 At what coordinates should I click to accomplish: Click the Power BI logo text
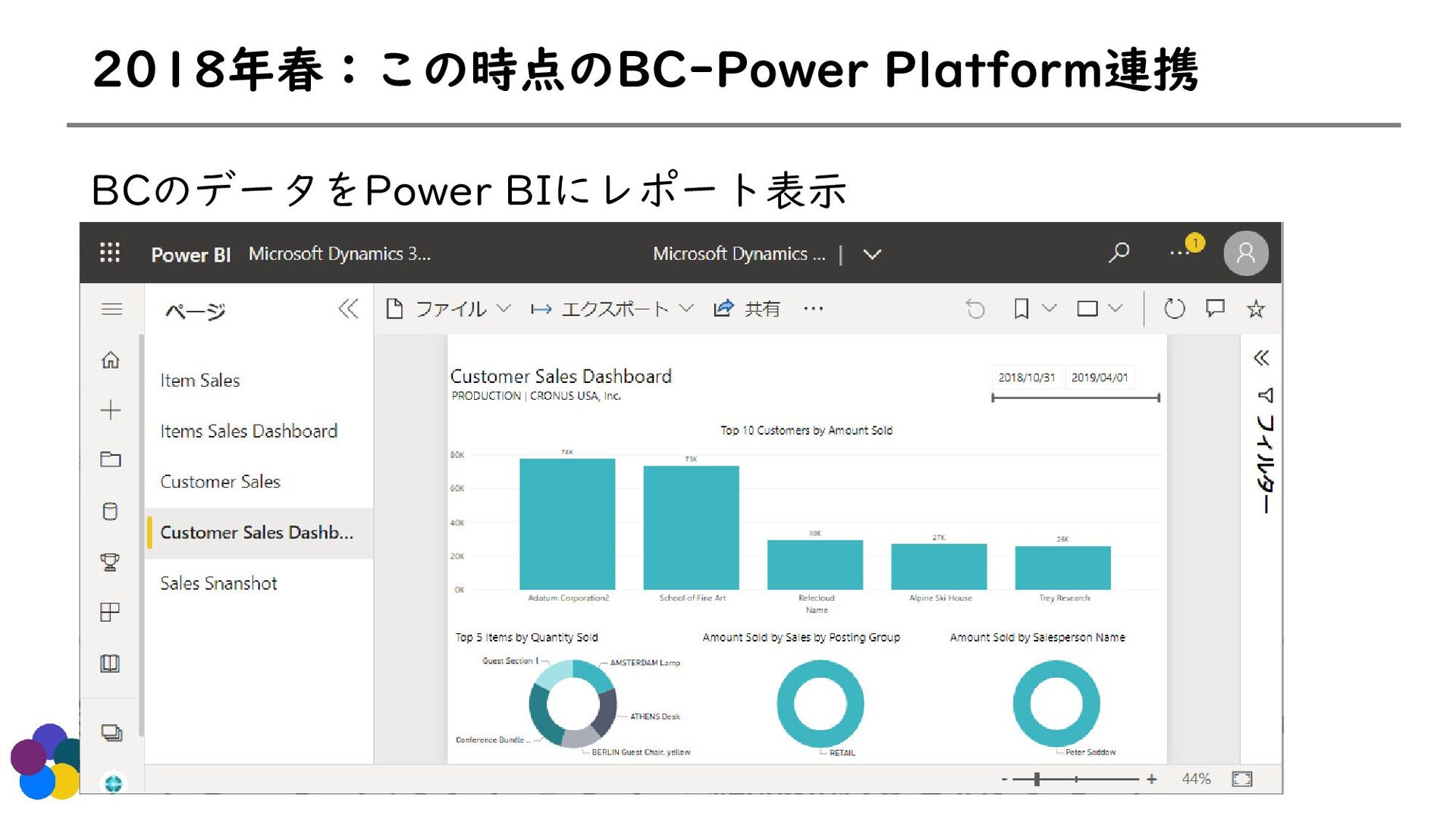click(x=190, y=255)
